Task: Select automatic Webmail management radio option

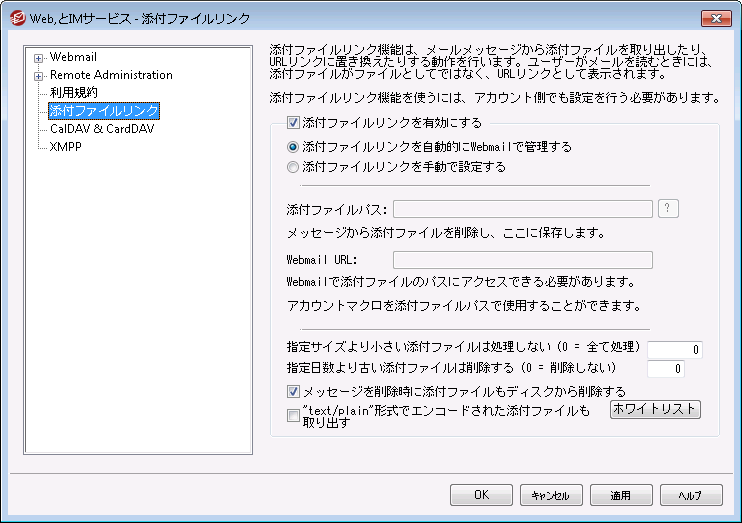Action: tap(293, 147)
